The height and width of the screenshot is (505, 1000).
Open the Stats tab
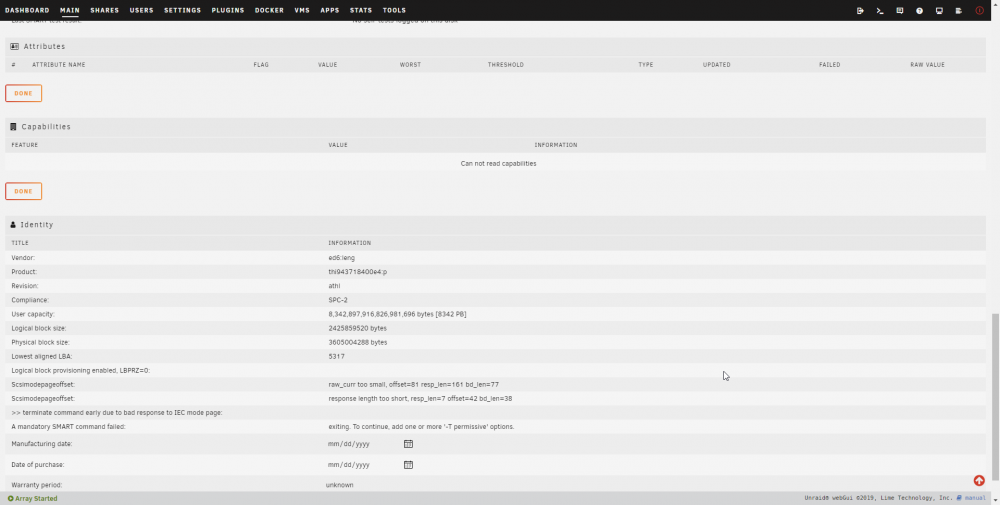click(x=361, y=10)
